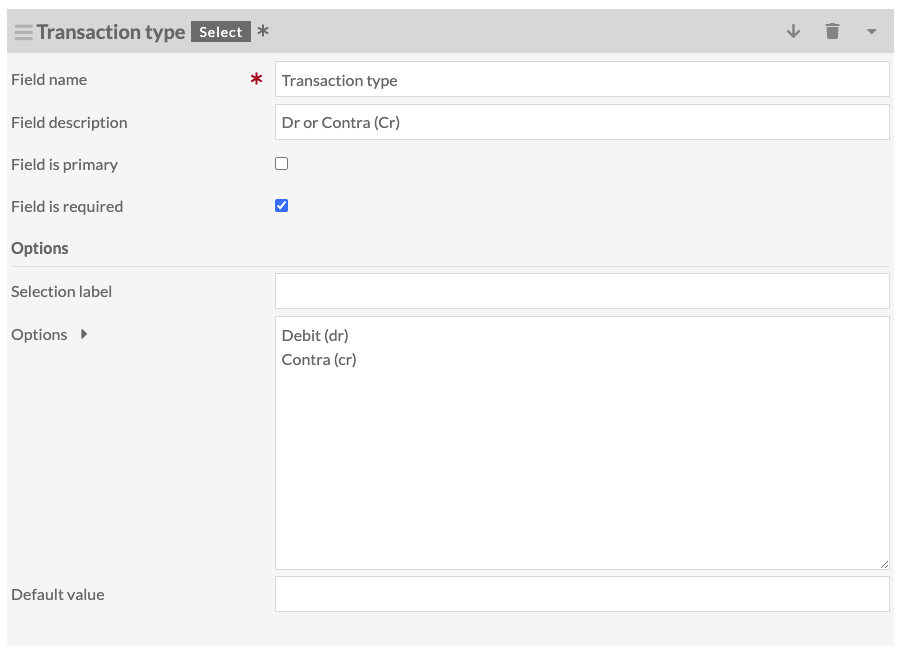Viewport: 903px width, 653px height.
Task: Click the asterisk after the Select badge
Action: pos(261,30)
